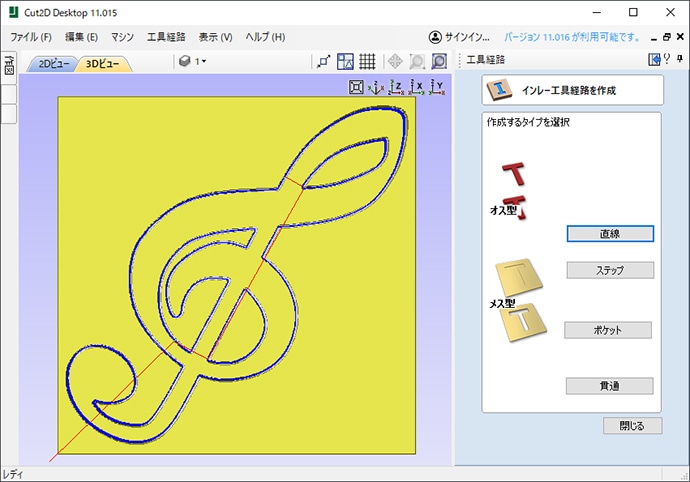Pin the toolpath panel with pushpin
690x482 pixels.
click(x=679, y=60)
